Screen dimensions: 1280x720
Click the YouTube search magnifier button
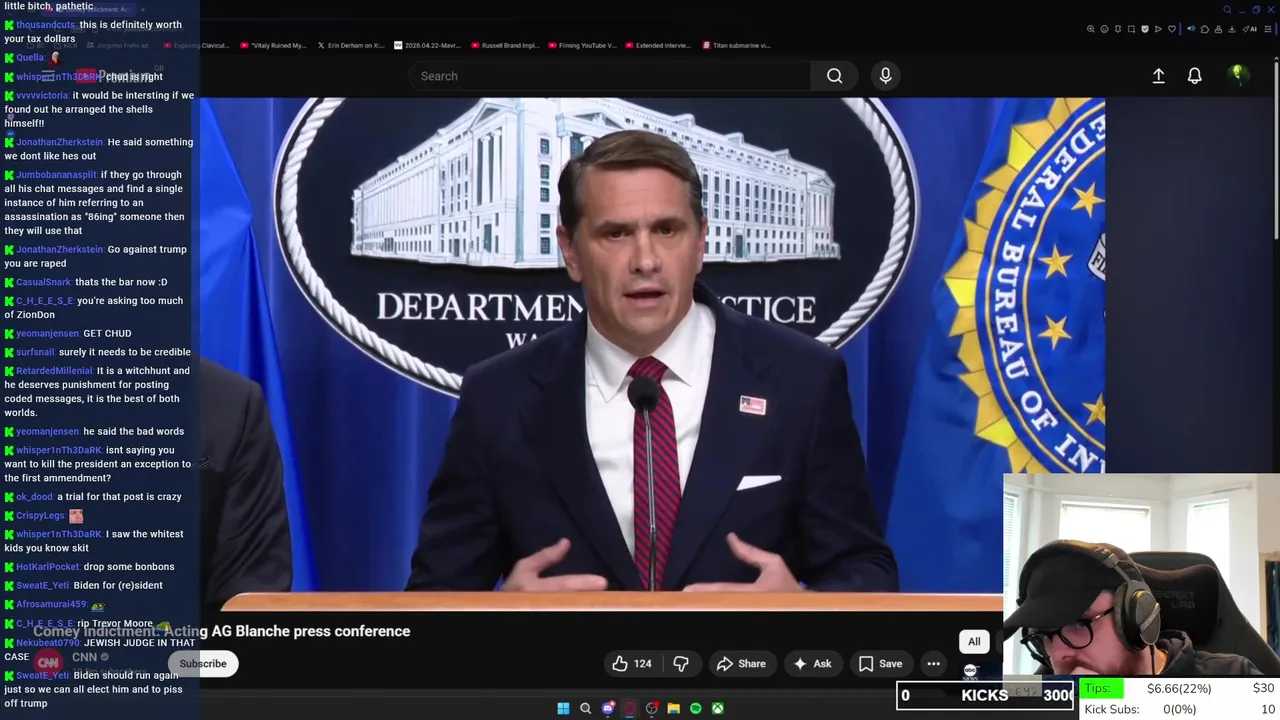point(834,76)
